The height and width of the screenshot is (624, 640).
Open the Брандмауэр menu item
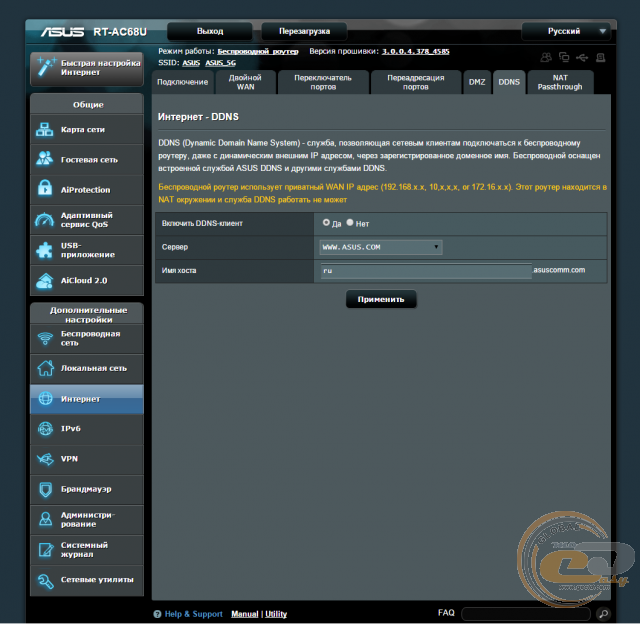coord(87,489)
